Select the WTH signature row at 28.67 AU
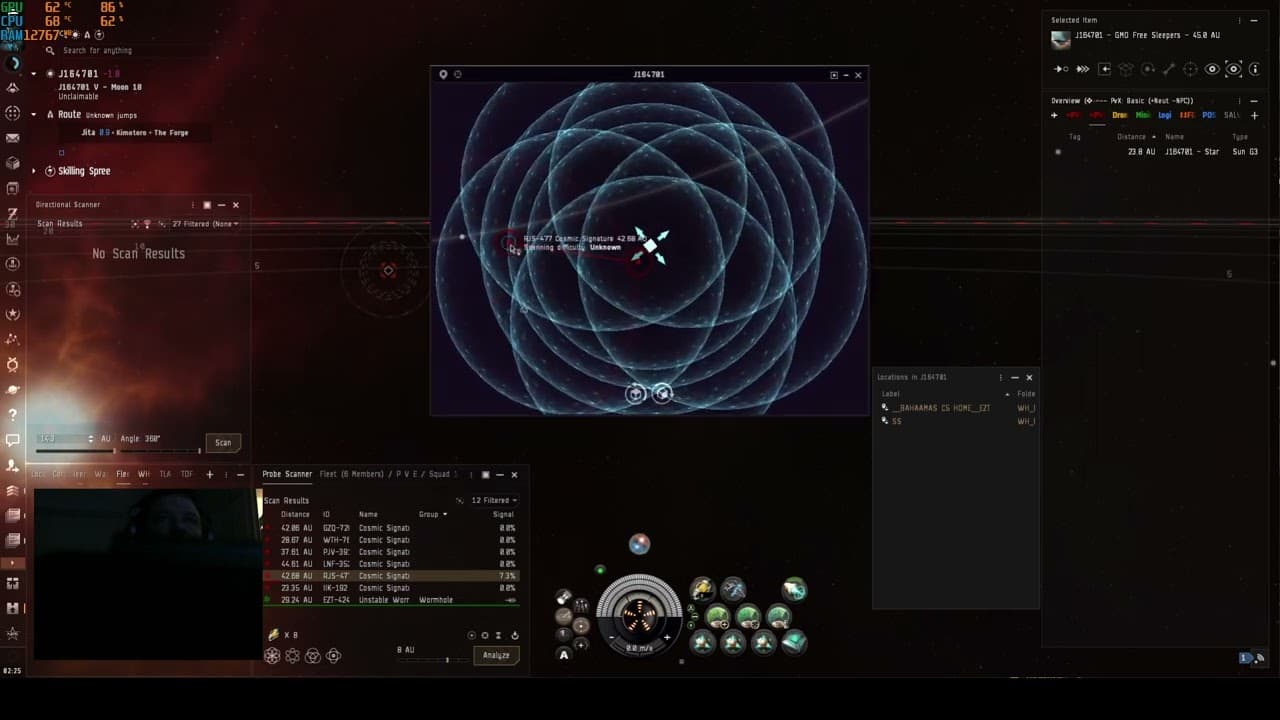This screenshot has height=720, width=1280. (390, 540)
